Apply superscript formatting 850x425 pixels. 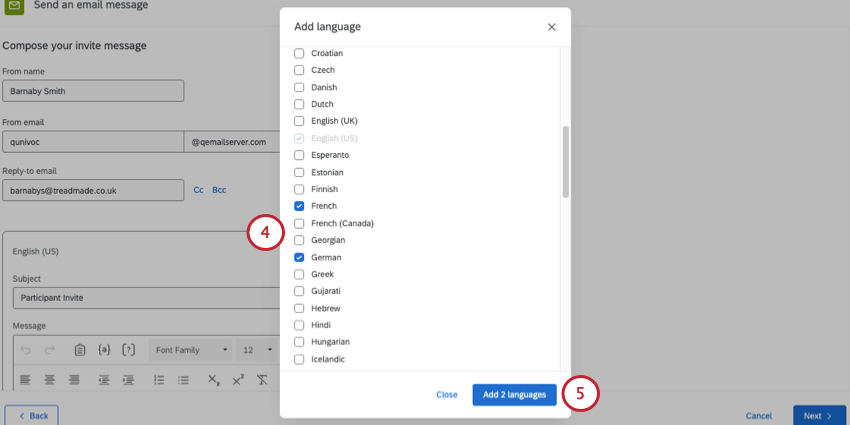pos(238,380)
